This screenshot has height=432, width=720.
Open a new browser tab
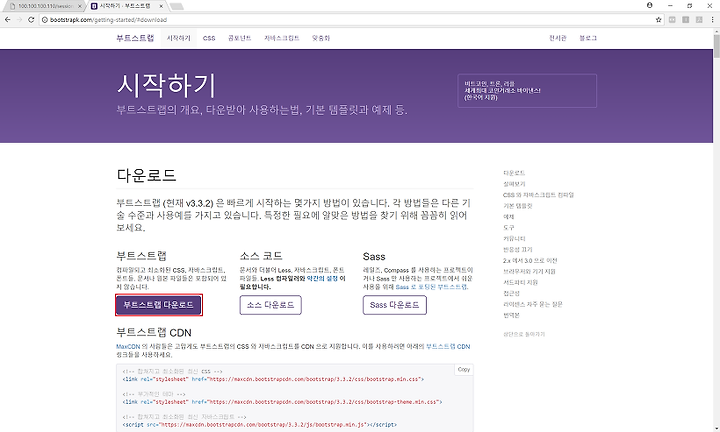pyautogui.click(x=176, y=6)
